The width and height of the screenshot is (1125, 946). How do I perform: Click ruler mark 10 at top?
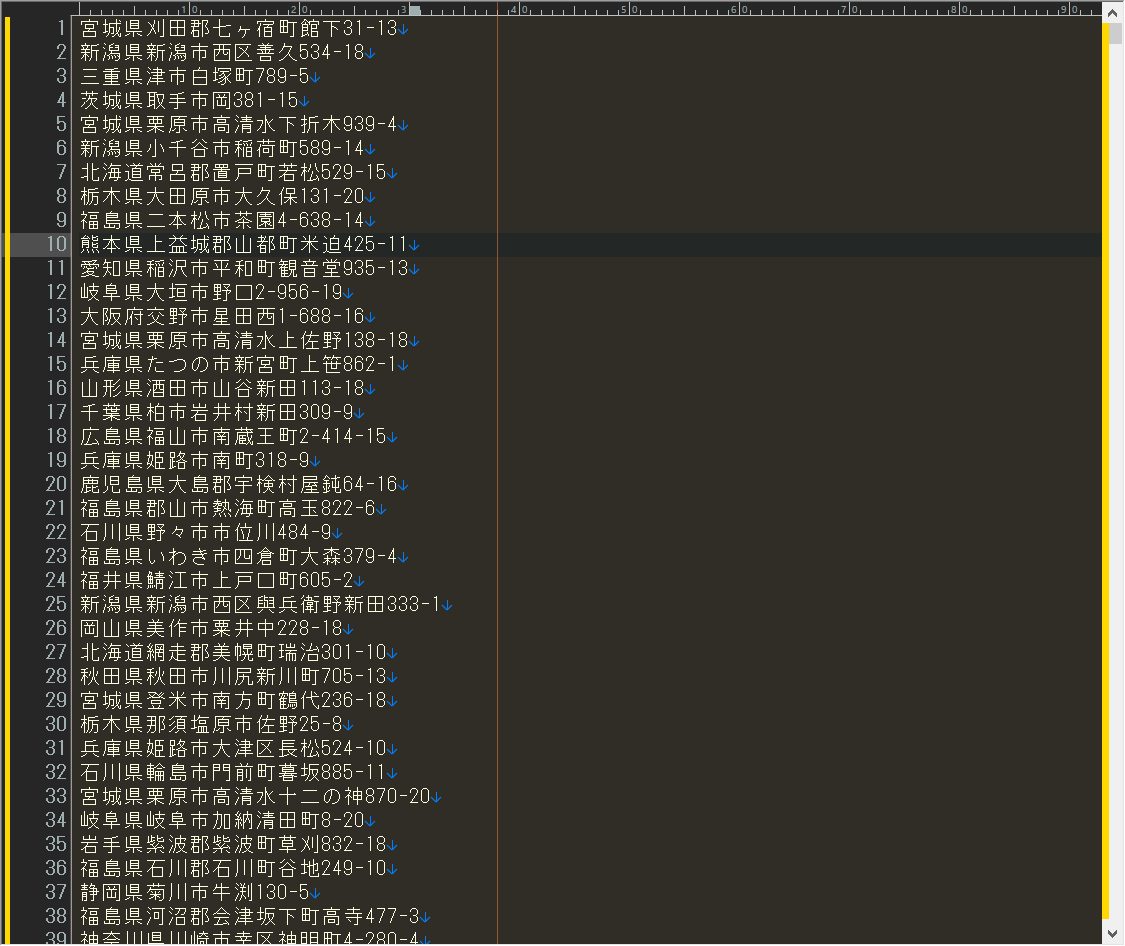(x=189, y=9)
